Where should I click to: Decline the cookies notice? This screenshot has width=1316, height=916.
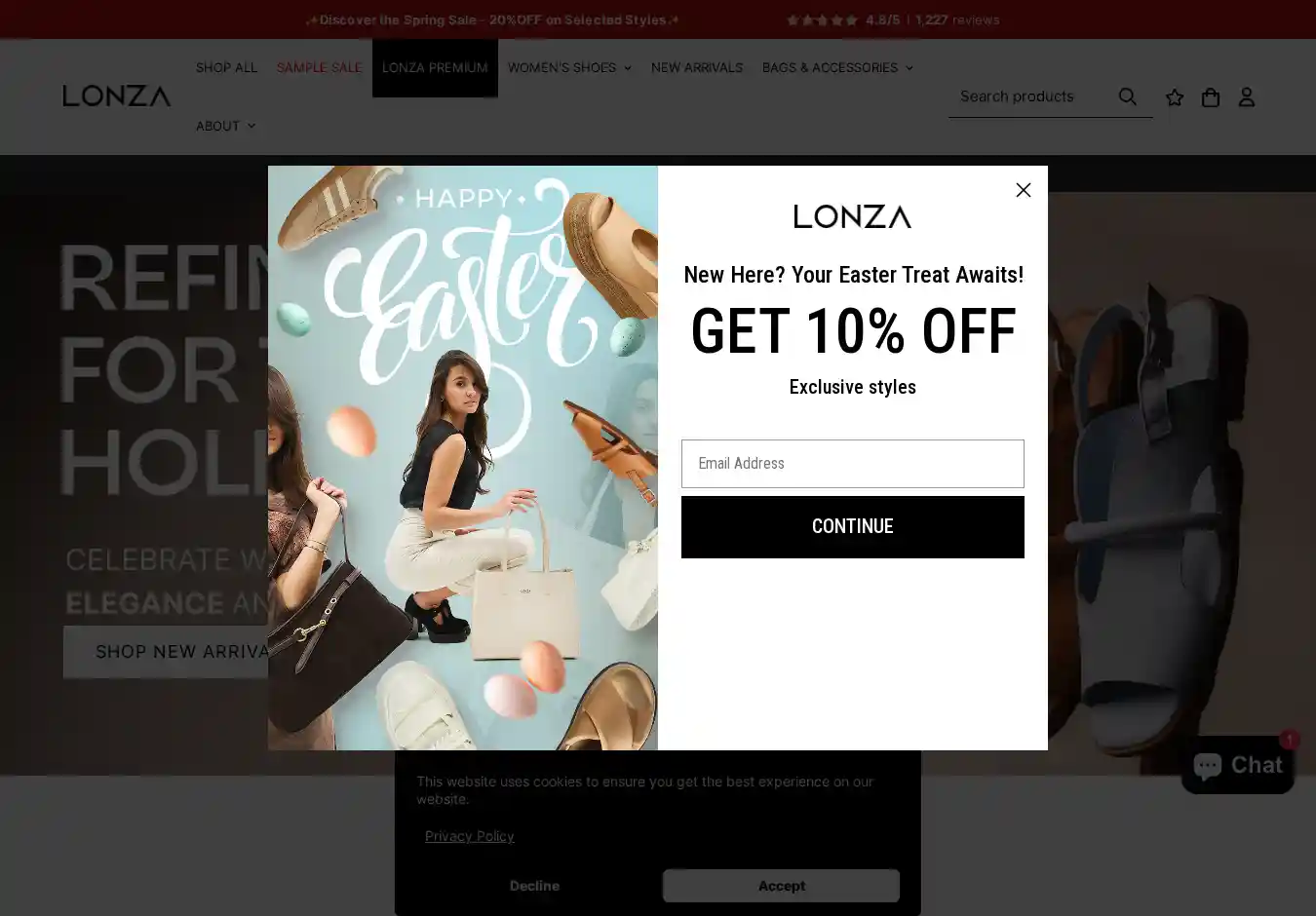click(534, 886)
